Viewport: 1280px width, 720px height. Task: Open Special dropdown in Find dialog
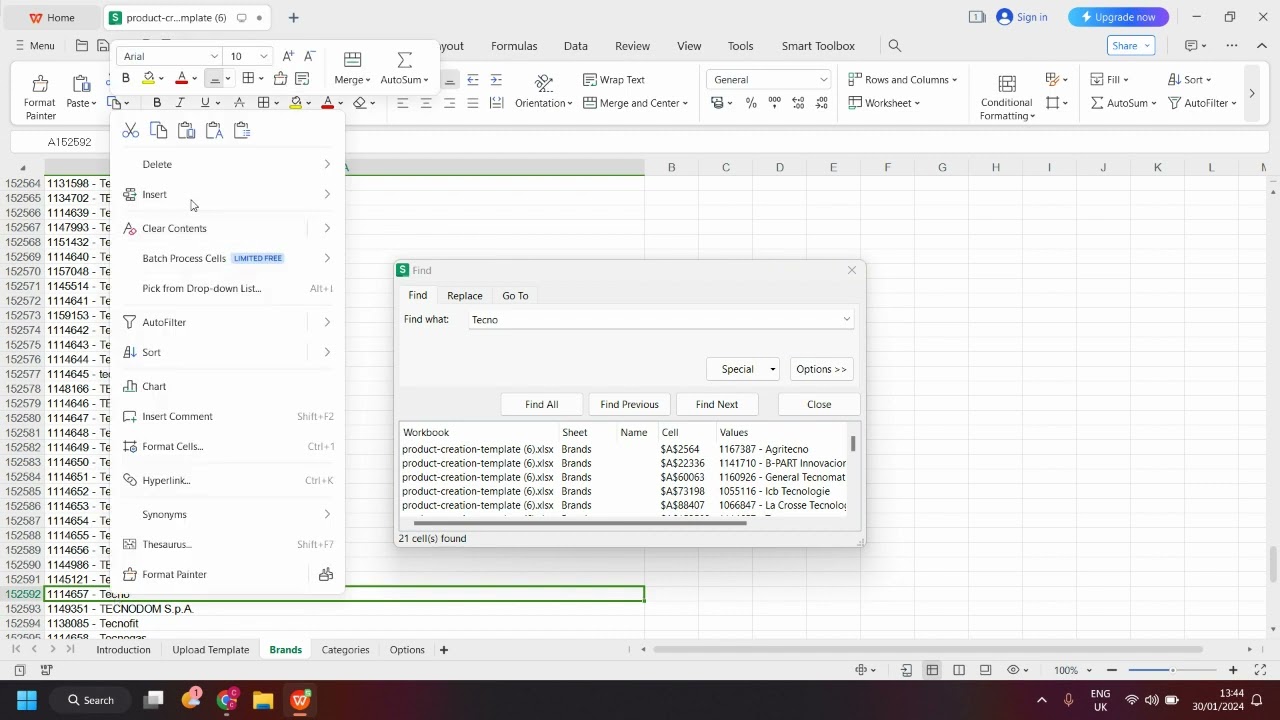click(743, 369)
